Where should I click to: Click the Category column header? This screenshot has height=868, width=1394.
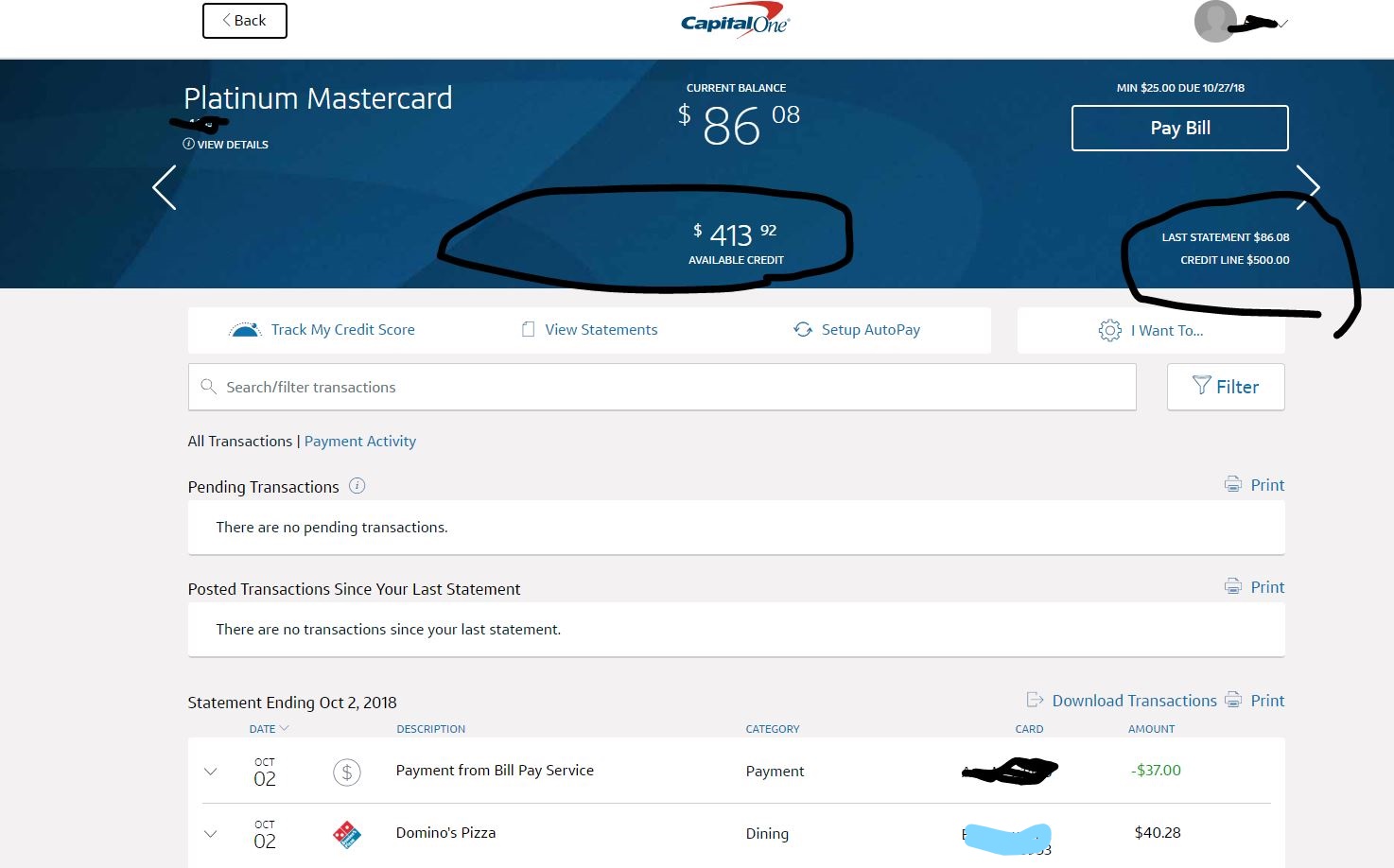(x=773, y=729)
